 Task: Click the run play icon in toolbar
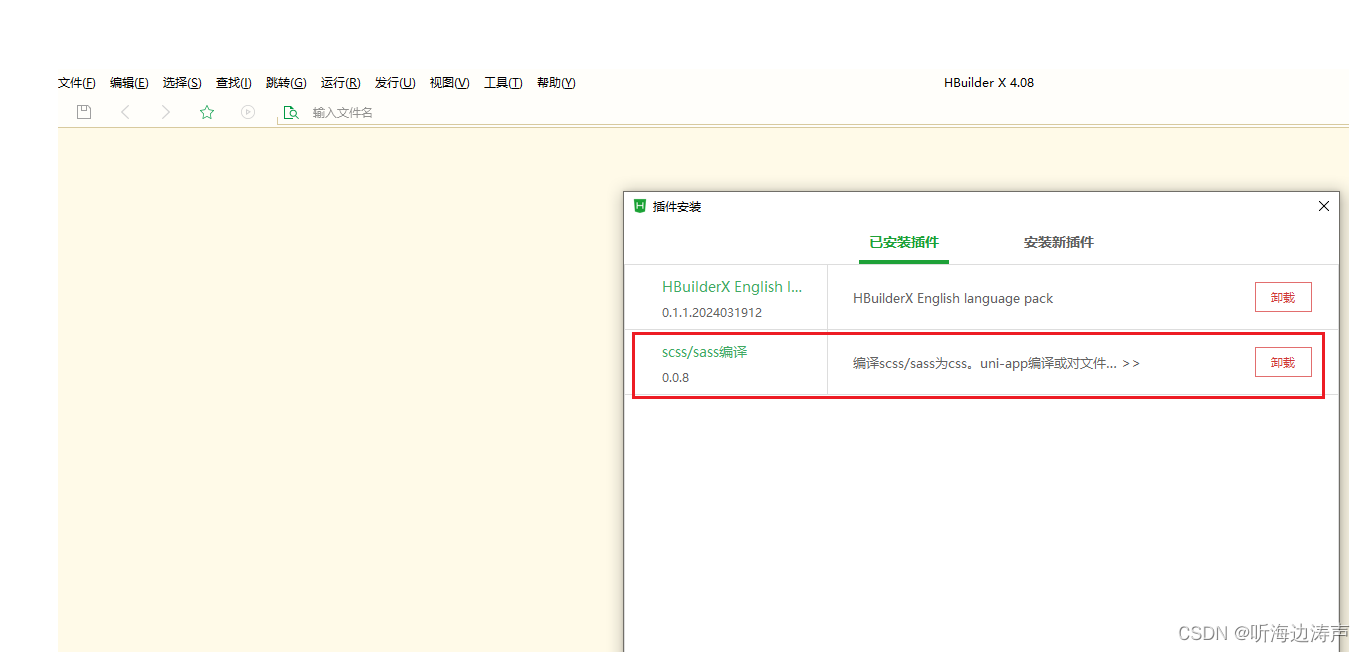[248, 112]
